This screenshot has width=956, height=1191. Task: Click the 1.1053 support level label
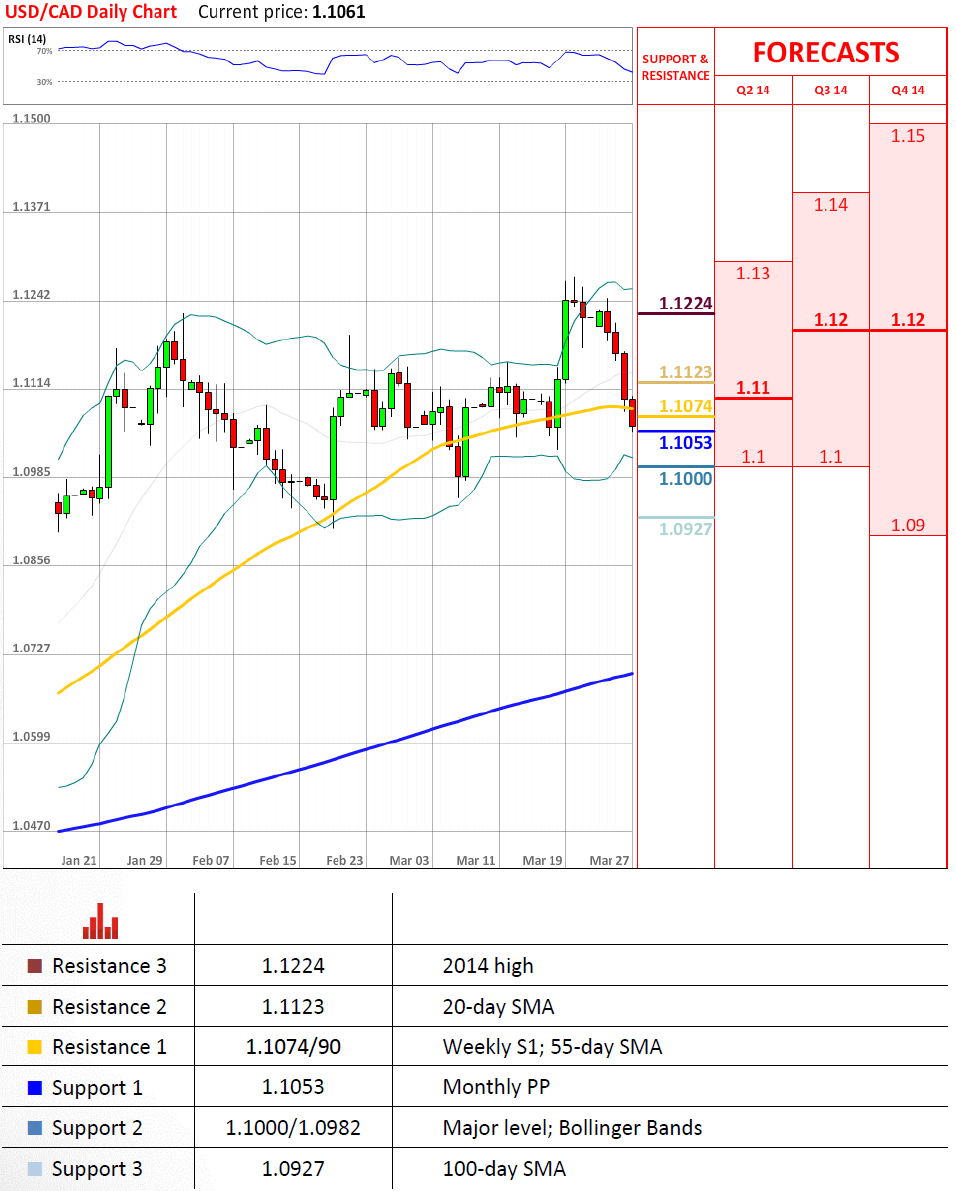click(x=686, y=442)
